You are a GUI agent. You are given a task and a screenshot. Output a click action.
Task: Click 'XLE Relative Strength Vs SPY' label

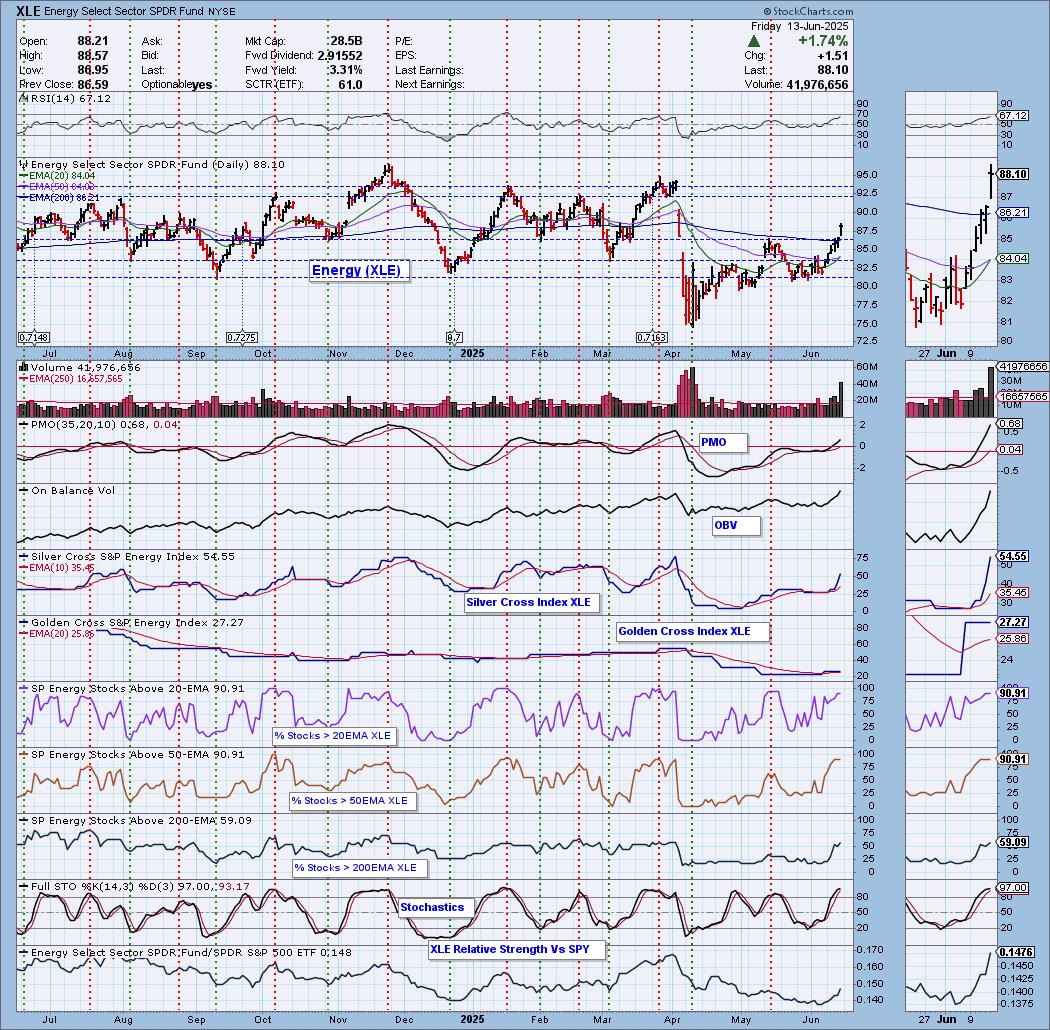516,950
